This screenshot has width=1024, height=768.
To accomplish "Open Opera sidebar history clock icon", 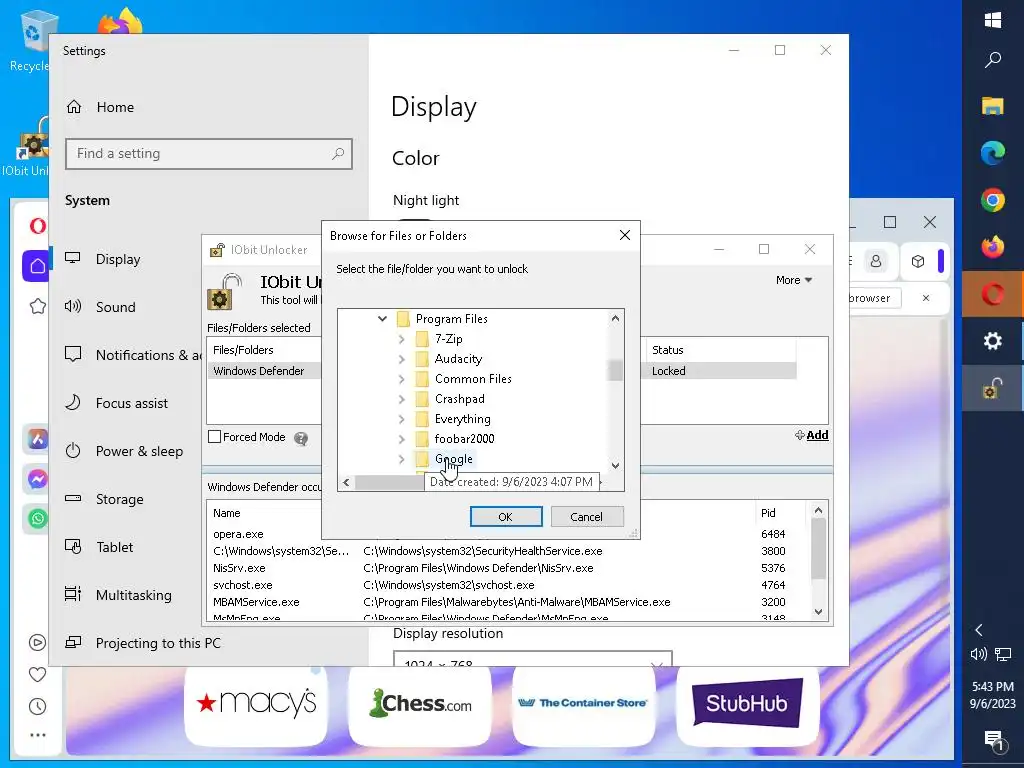I will coord(37,706).
